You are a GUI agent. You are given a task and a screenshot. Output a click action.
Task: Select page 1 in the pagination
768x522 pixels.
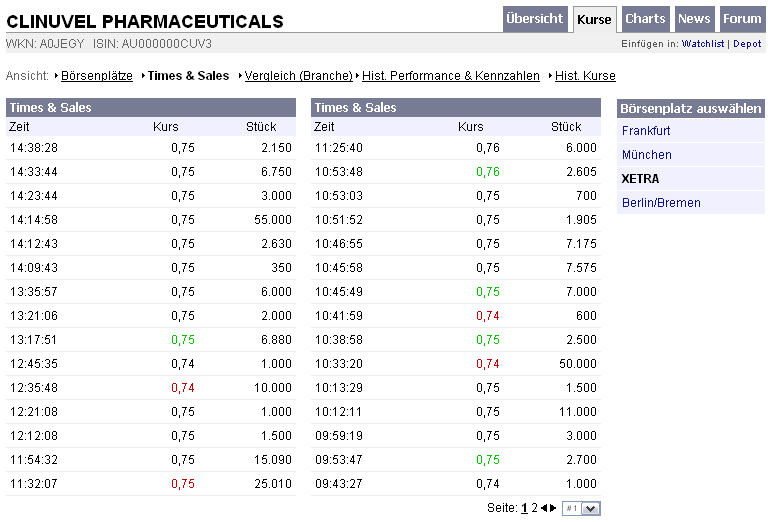point(524,508)
